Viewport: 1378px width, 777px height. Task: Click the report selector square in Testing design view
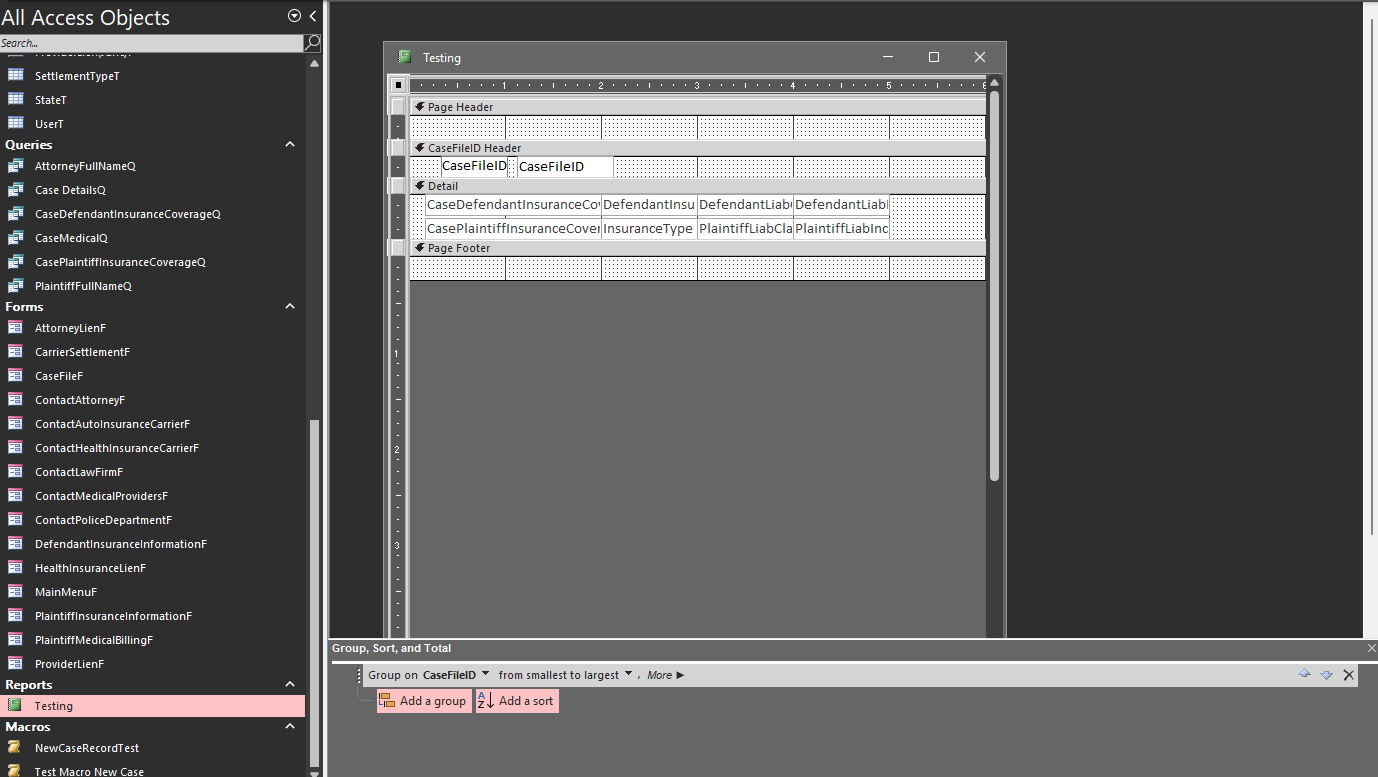point(397,84)
